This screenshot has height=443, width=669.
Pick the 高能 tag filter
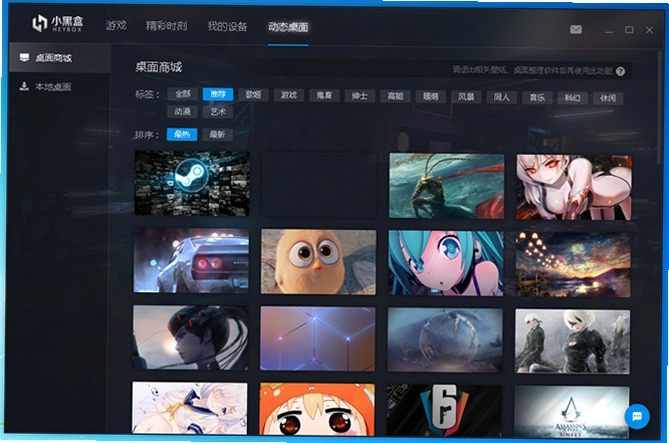tap(395, 96)
